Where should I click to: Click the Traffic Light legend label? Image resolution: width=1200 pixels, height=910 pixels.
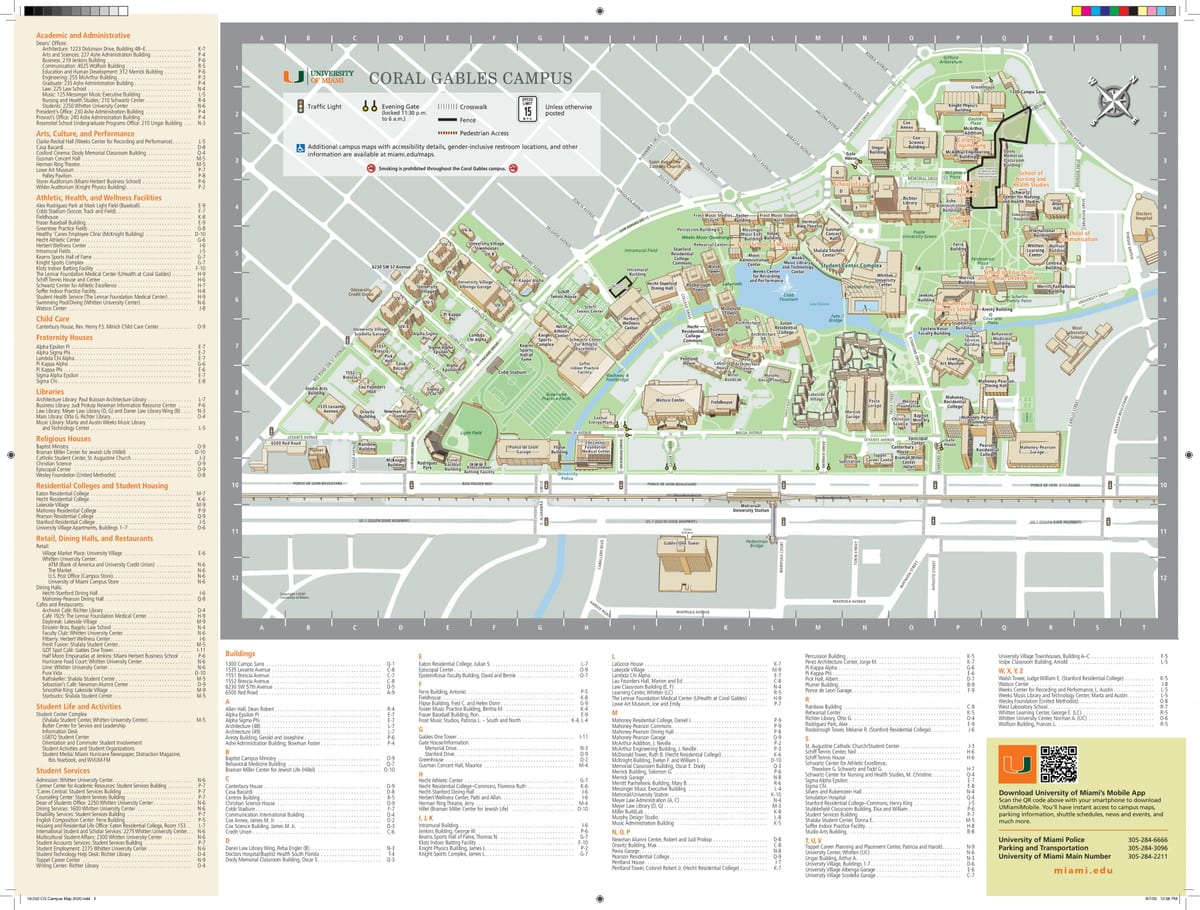pos(325,105)
